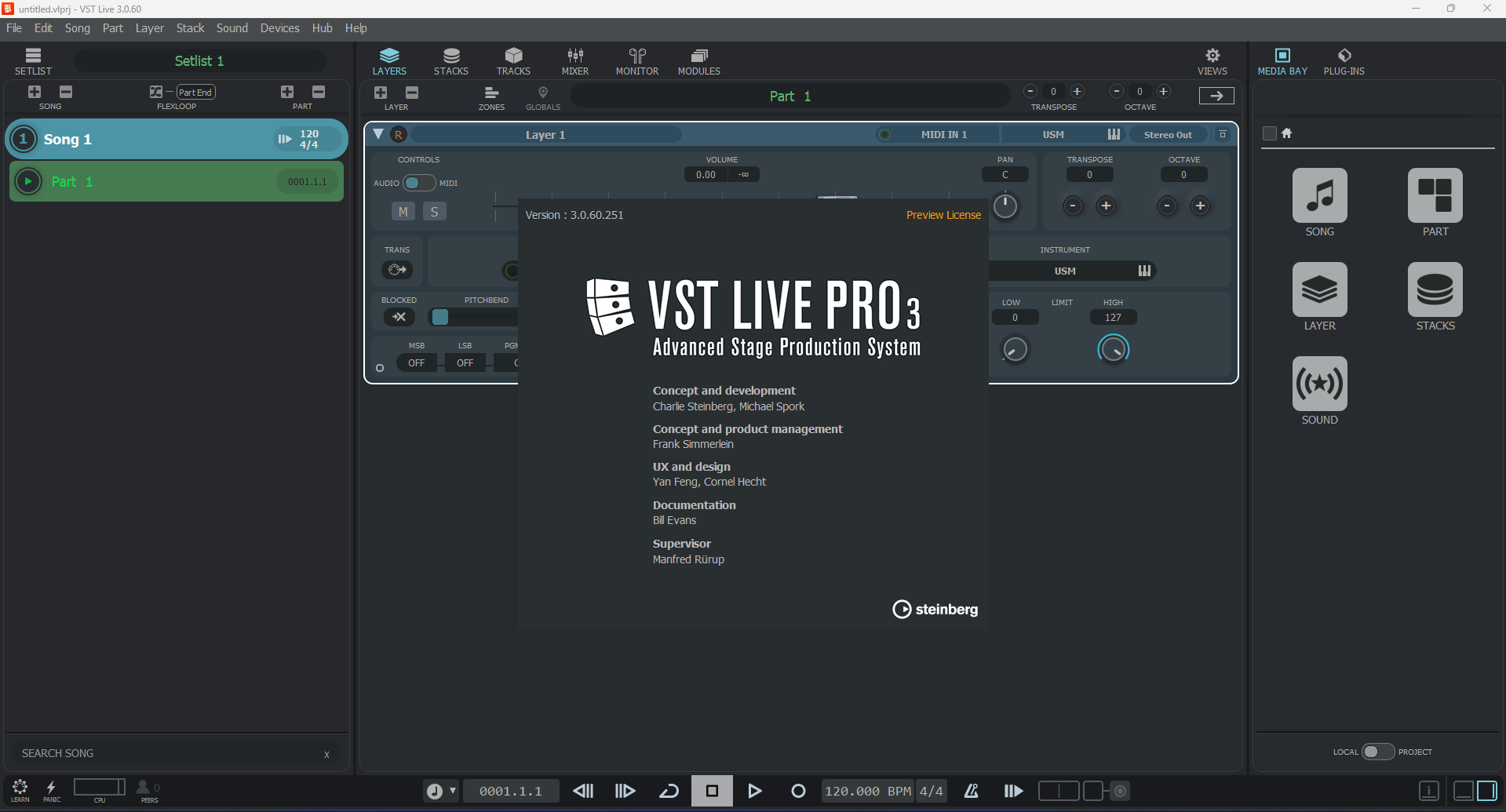Collapse Layer 1 with the triangle
Screen dimensions: 1506x812
[x=378, y=134]
